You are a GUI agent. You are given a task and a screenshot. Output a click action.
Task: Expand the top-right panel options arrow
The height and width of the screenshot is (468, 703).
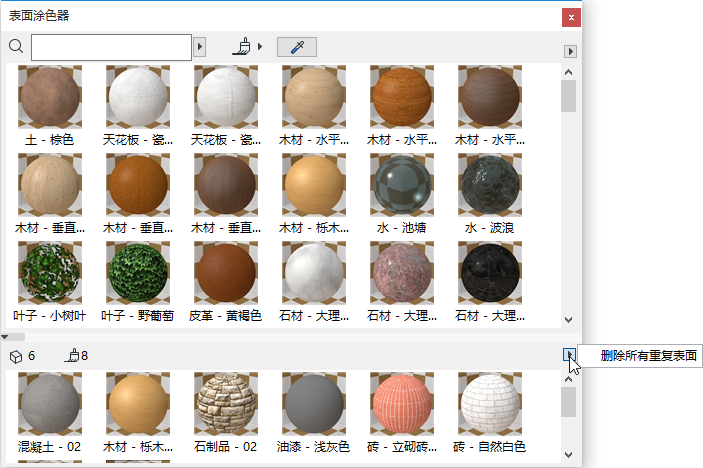[569, 51]
